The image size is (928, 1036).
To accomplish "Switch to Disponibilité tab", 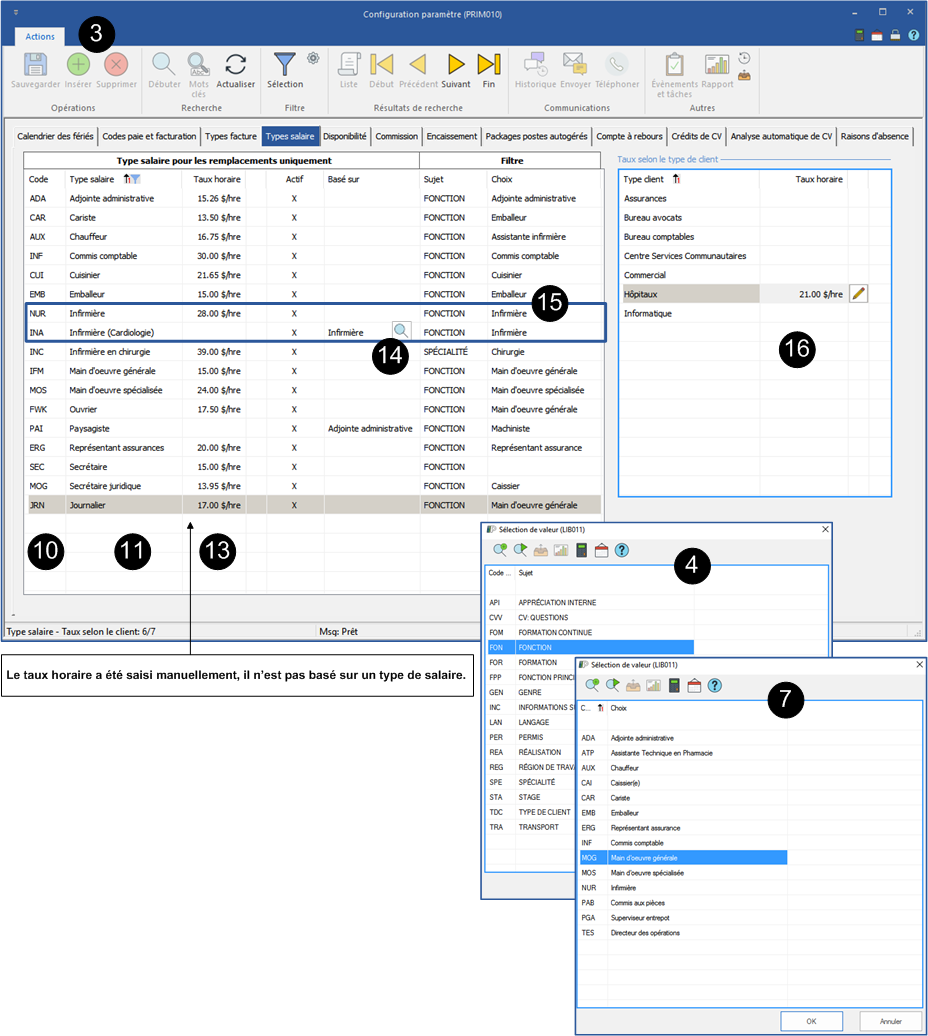I will [345, 136].
